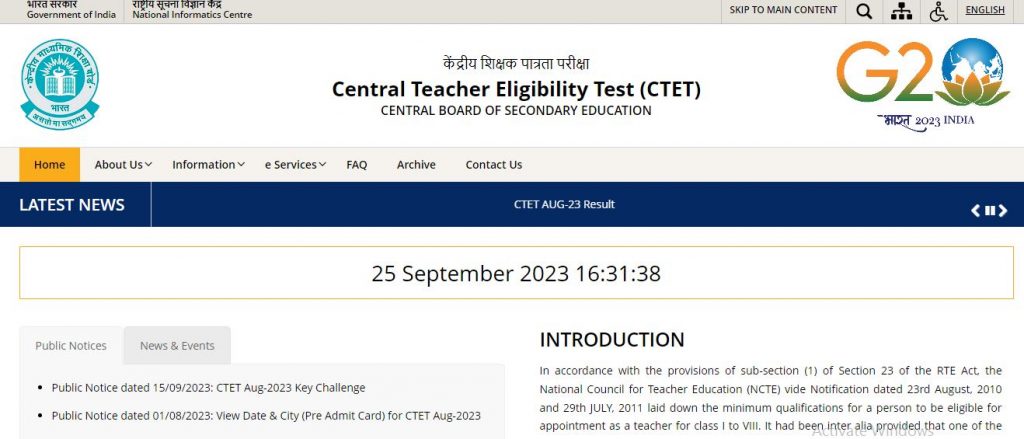Show next latest news item
This screenshot has height=439, width=1024.
click(1004, 210)
